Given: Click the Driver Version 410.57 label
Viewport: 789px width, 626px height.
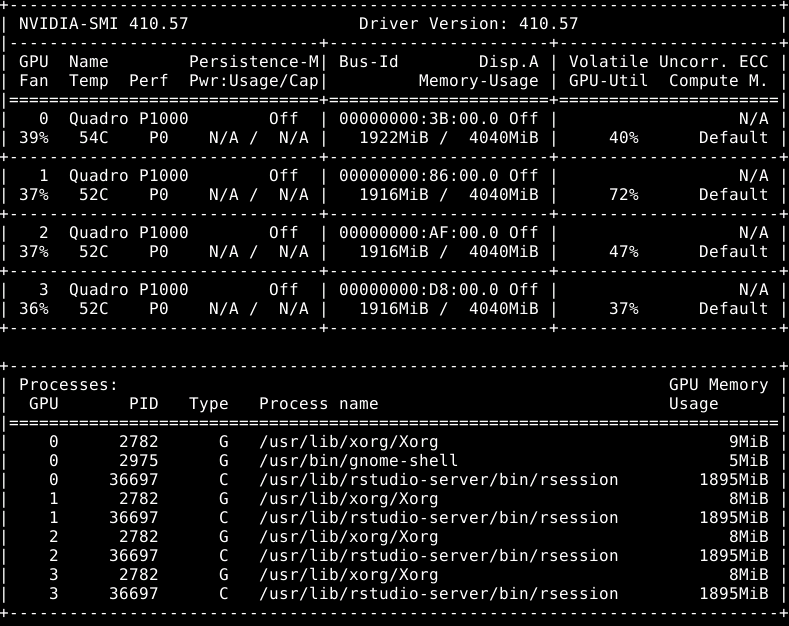Looking at the screenshot, I should point(468,24).
